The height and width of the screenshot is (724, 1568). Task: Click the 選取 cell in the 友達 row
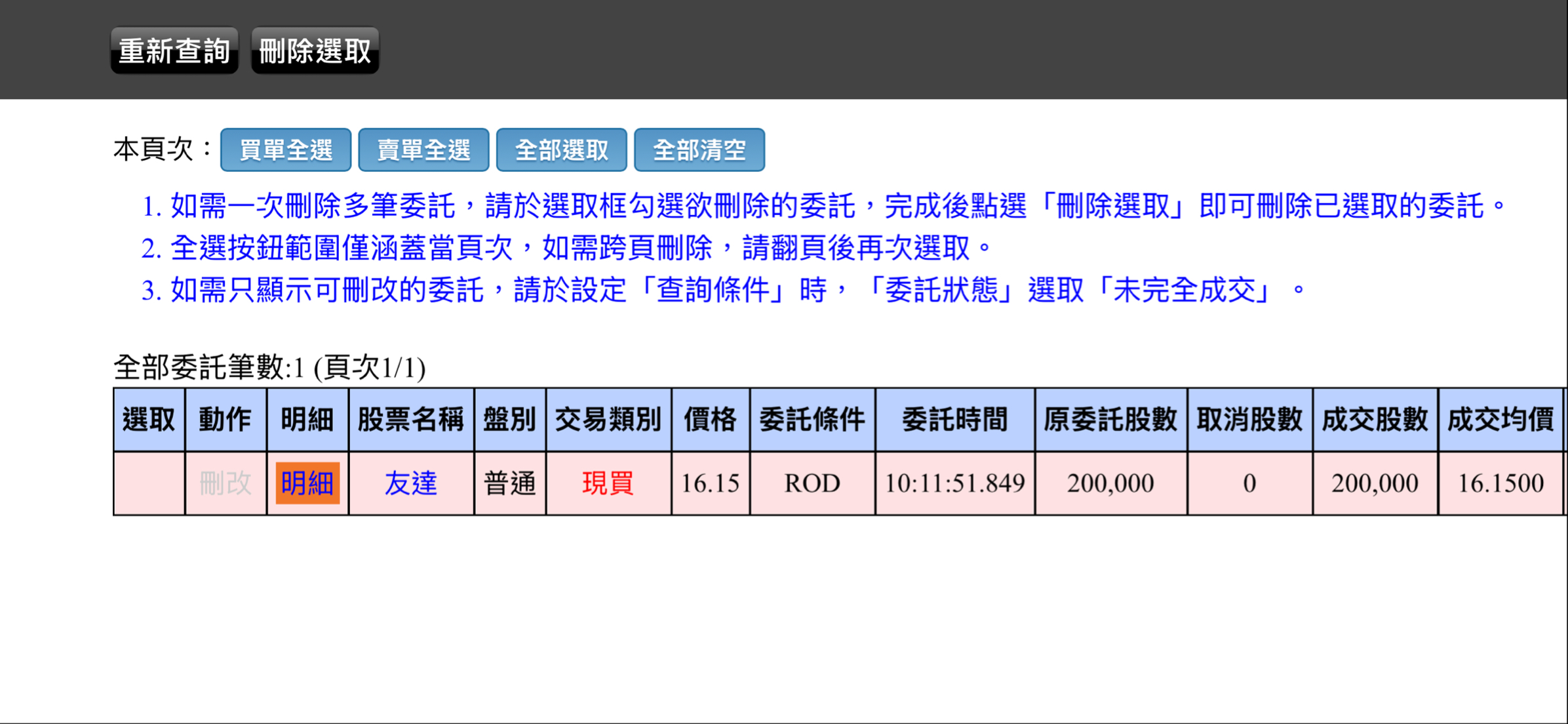[149, 483]
